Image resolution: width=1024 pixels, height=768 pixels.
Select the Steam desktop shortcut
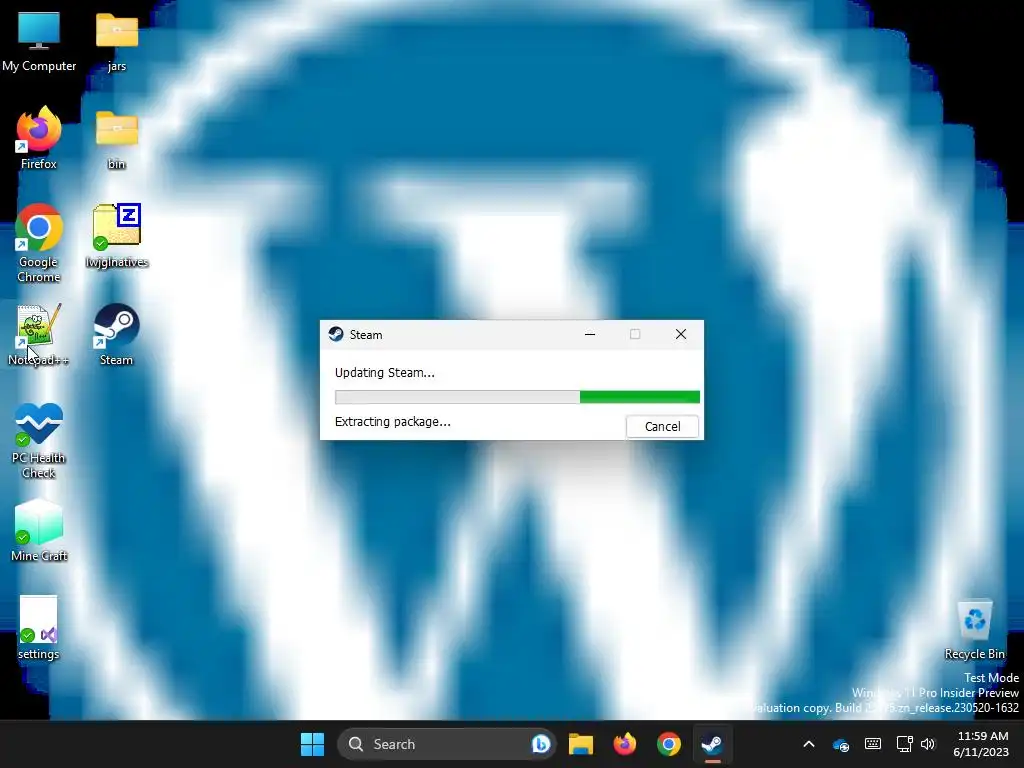click(116, 334)
